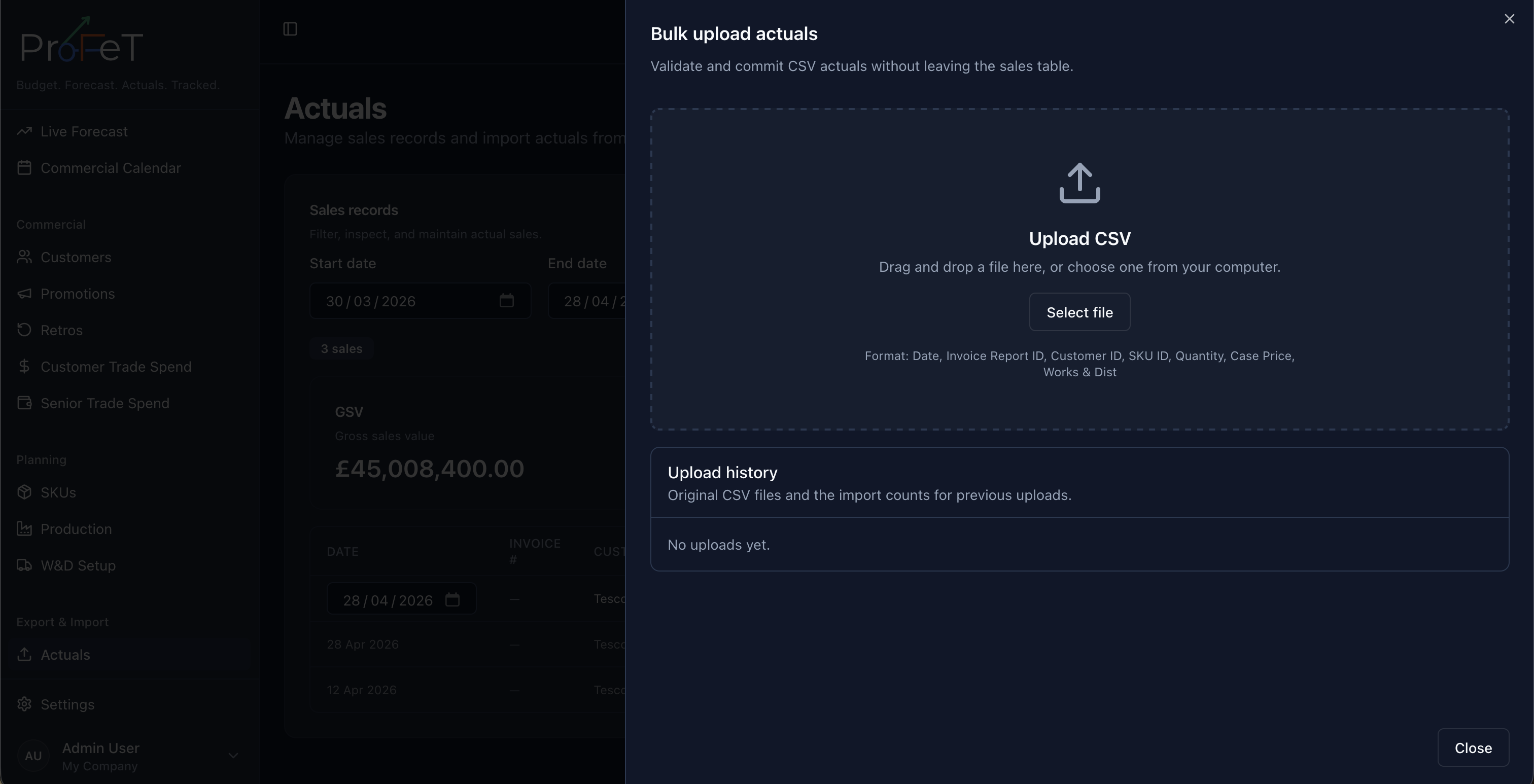The width and height of the screenshot is (1534, 784).
Task: Click the "Upload history" heading
Action: pos(722,473)
